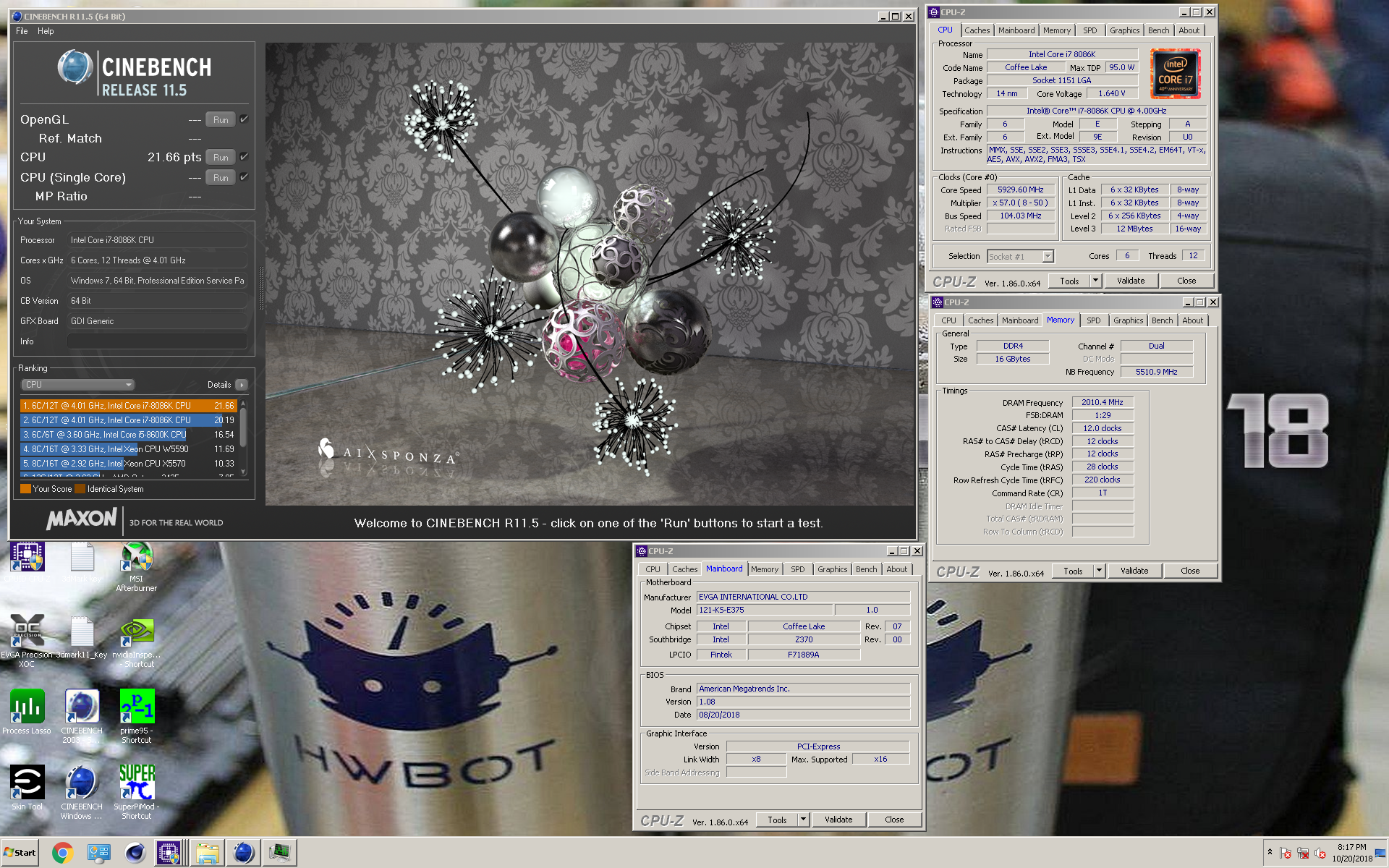Click the CINEBENCH left panel splitter handle
The image size is (1389, 868).
(x=262, y=289)
